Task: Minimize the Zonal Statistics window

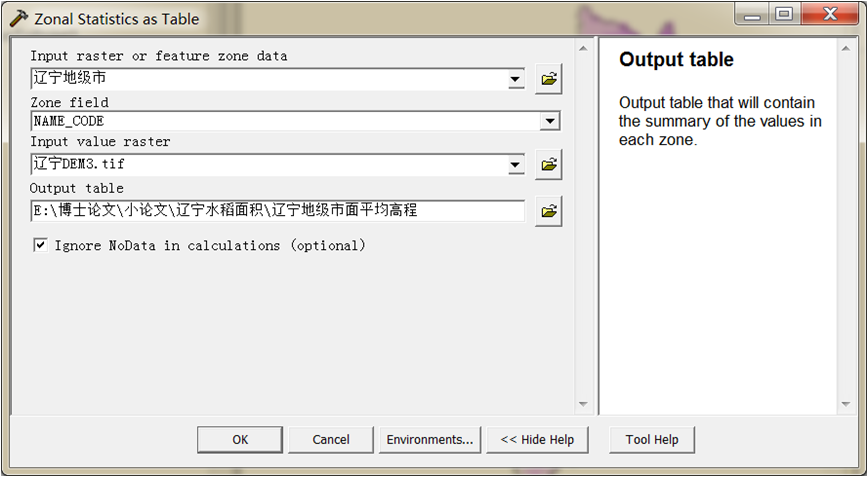Action: click(x=752, y=15)
